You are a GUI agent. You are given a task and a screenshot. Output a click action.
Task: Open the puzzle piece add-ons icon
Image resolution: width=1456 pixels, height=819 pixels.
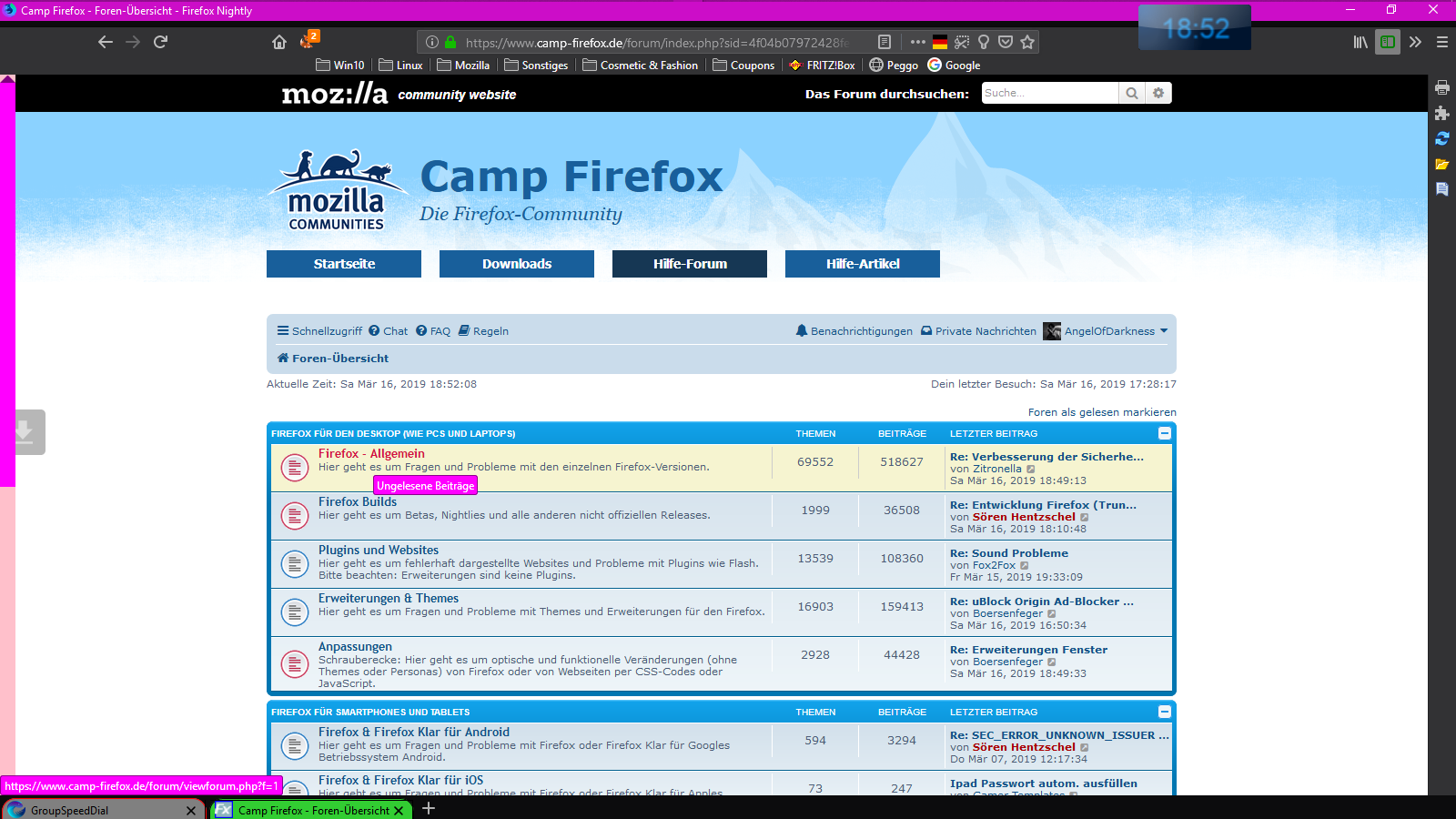tap(1442, 113)
